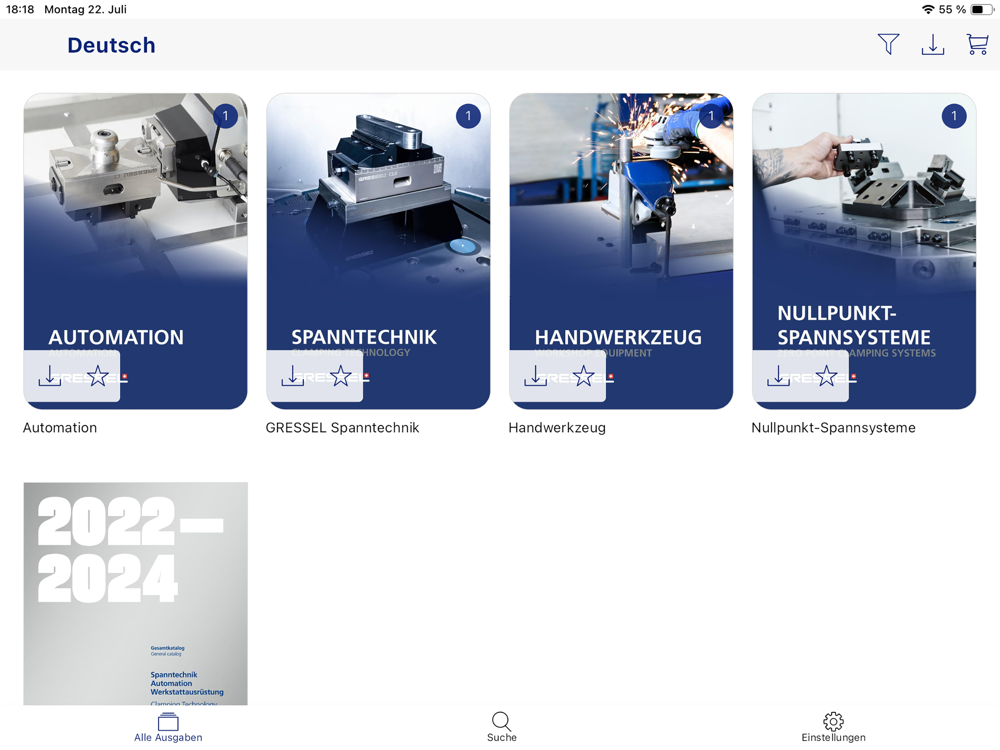Download the Automation catalog
The height and width of the screenshot is (750, 1000).
click(x=50, y=376)
